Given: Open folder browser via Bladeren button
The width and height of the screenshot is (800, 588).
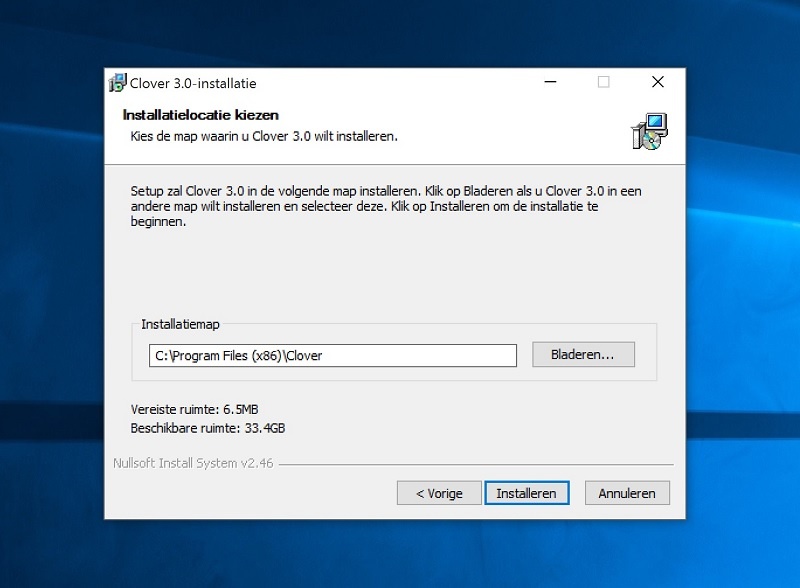Looking at the screenshot, I should [583, 354].
